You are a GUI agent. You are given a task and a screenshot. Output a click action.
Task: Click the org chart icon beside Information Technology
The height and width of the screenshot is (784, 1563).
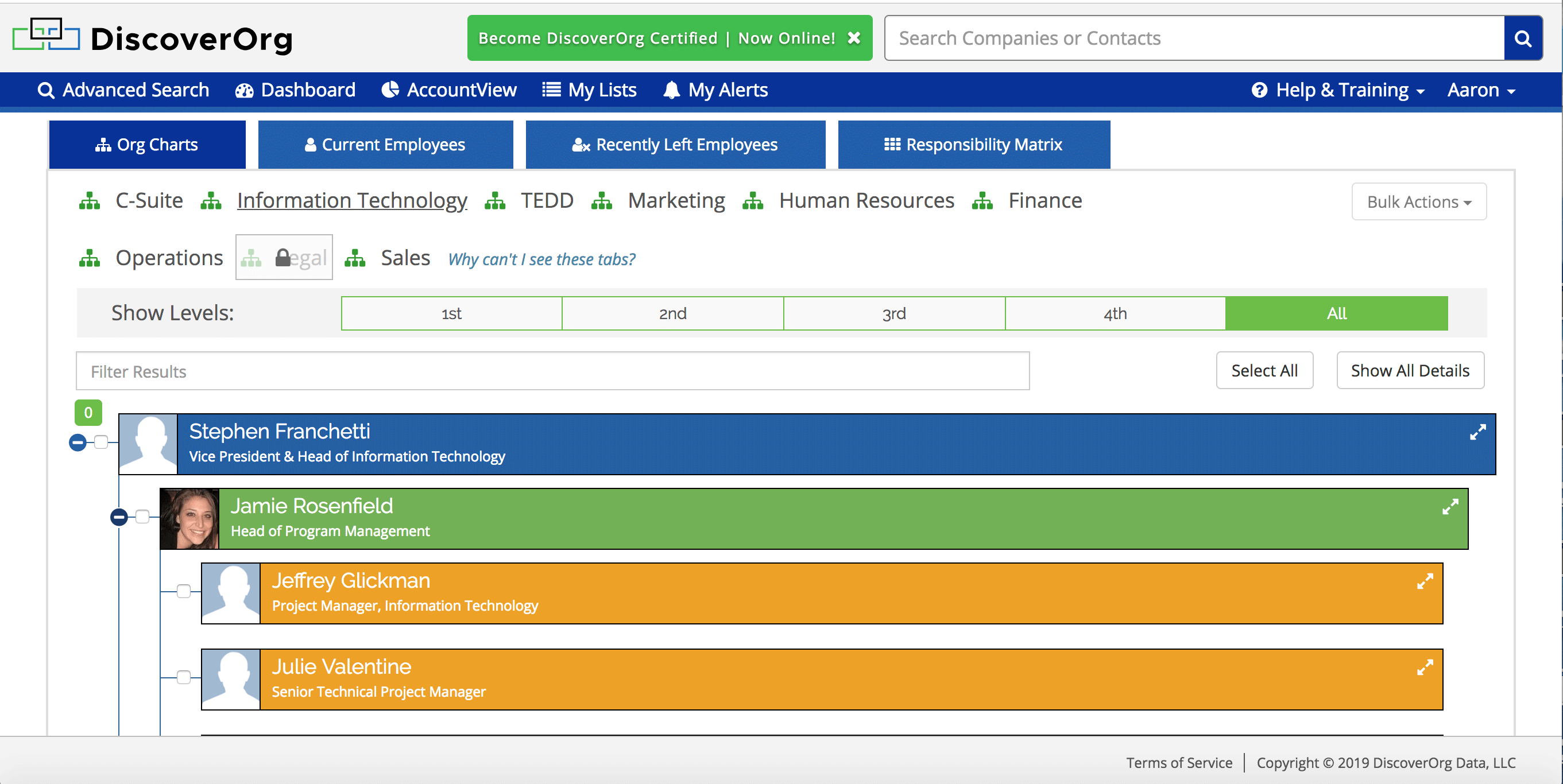point(211,201)
